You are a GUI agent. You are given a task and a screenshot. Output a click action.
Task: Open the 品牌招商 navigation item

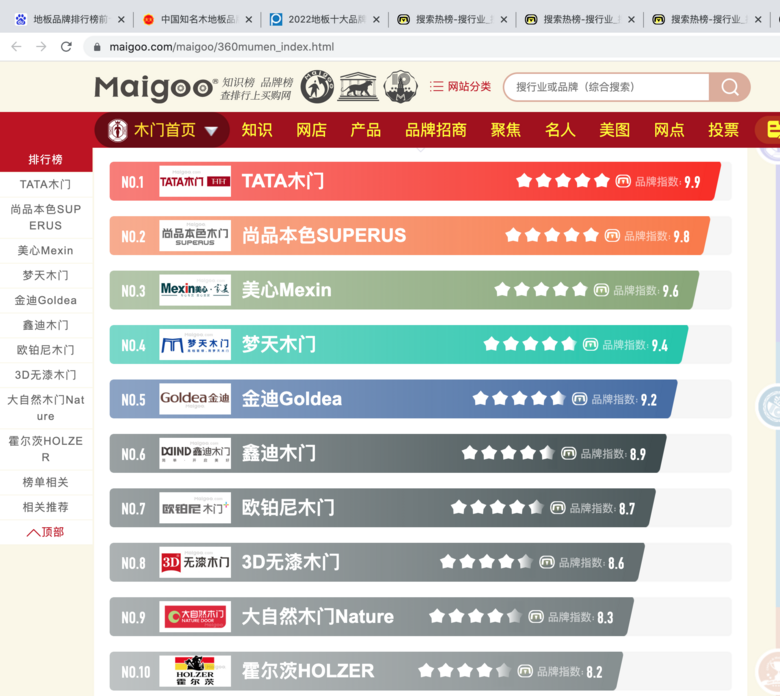point(435,130)
